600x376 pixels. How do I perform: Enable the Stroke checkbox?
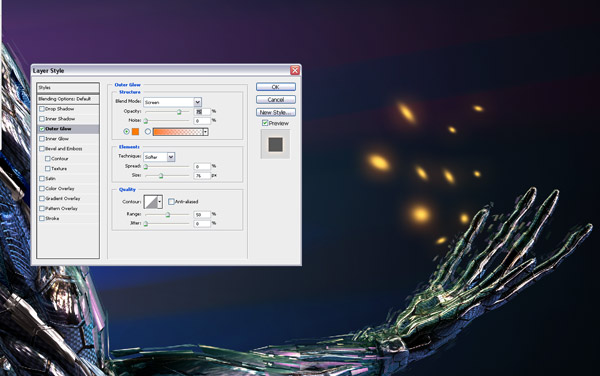tap(42, 218)
